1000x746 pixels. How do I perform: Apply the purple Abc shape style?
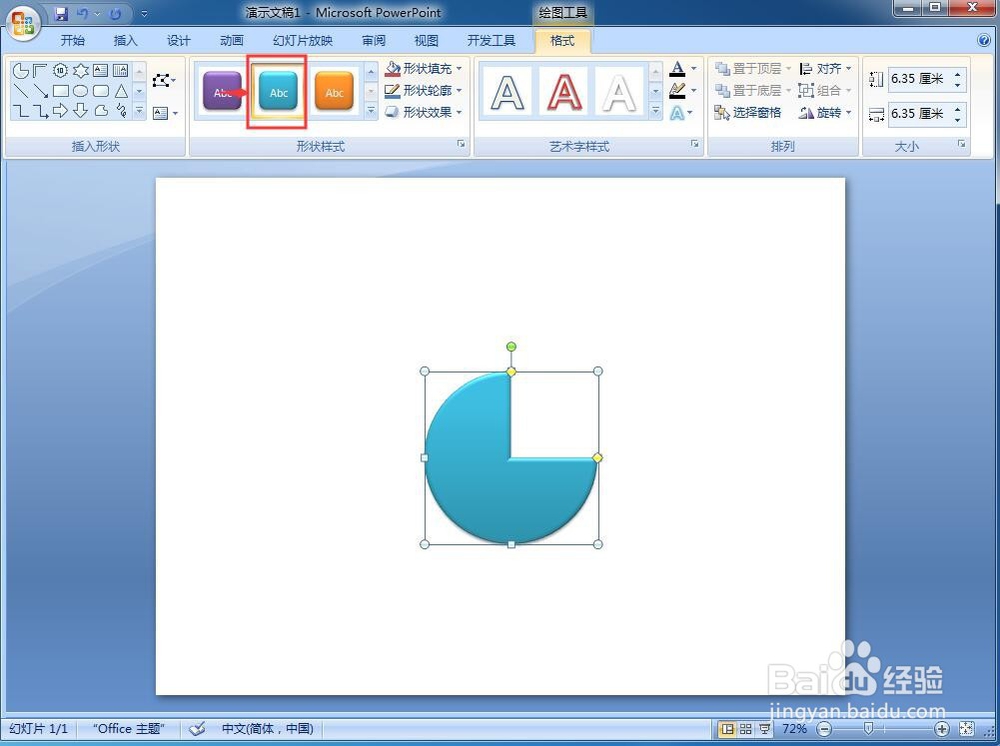[x=222, y=91]
